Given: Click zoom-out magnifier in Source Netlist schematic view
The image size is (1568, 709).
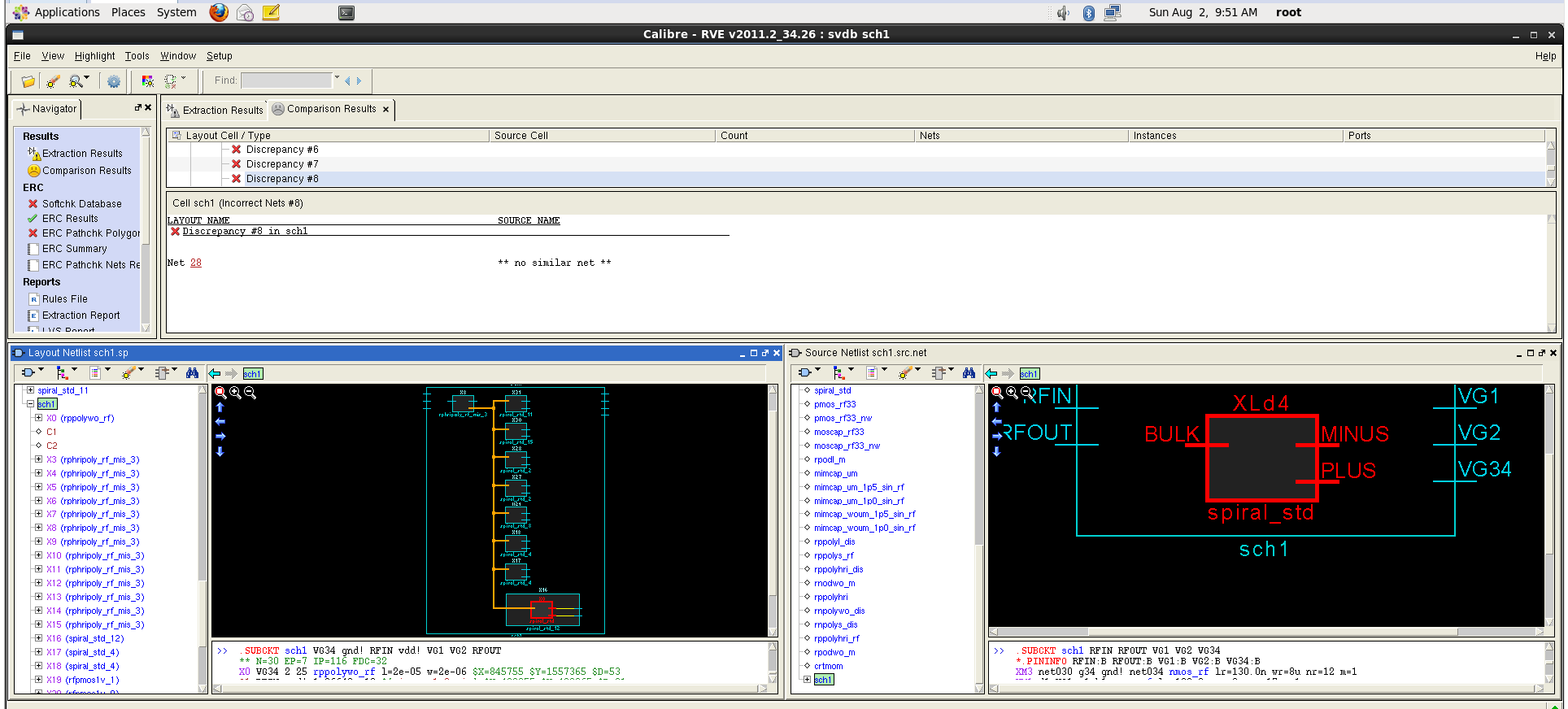Looking at the screenshot, I should [x=1026, y=393].
